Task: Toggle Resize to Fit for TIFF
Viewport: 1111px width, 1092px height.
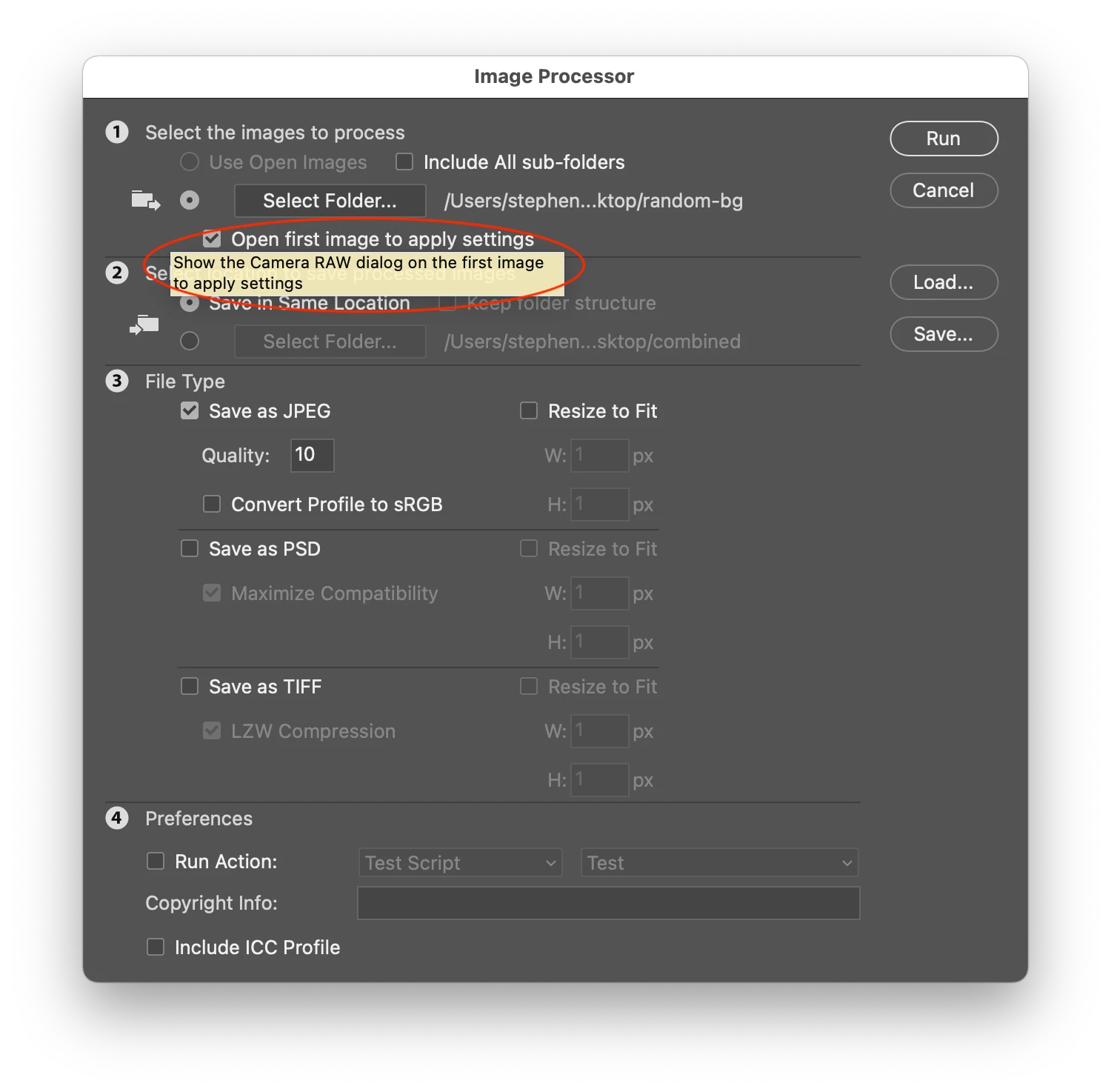Action: coord(529,686)
